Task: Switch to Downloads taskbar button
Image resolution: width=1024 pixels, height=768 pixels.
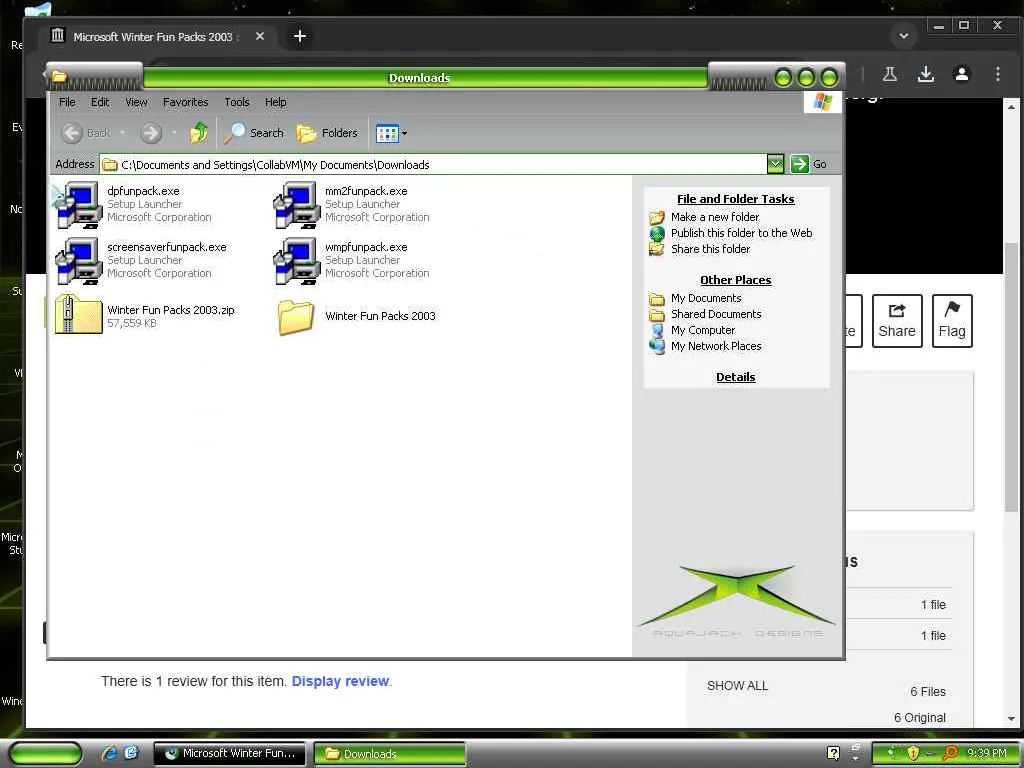Action: [390, 754]
